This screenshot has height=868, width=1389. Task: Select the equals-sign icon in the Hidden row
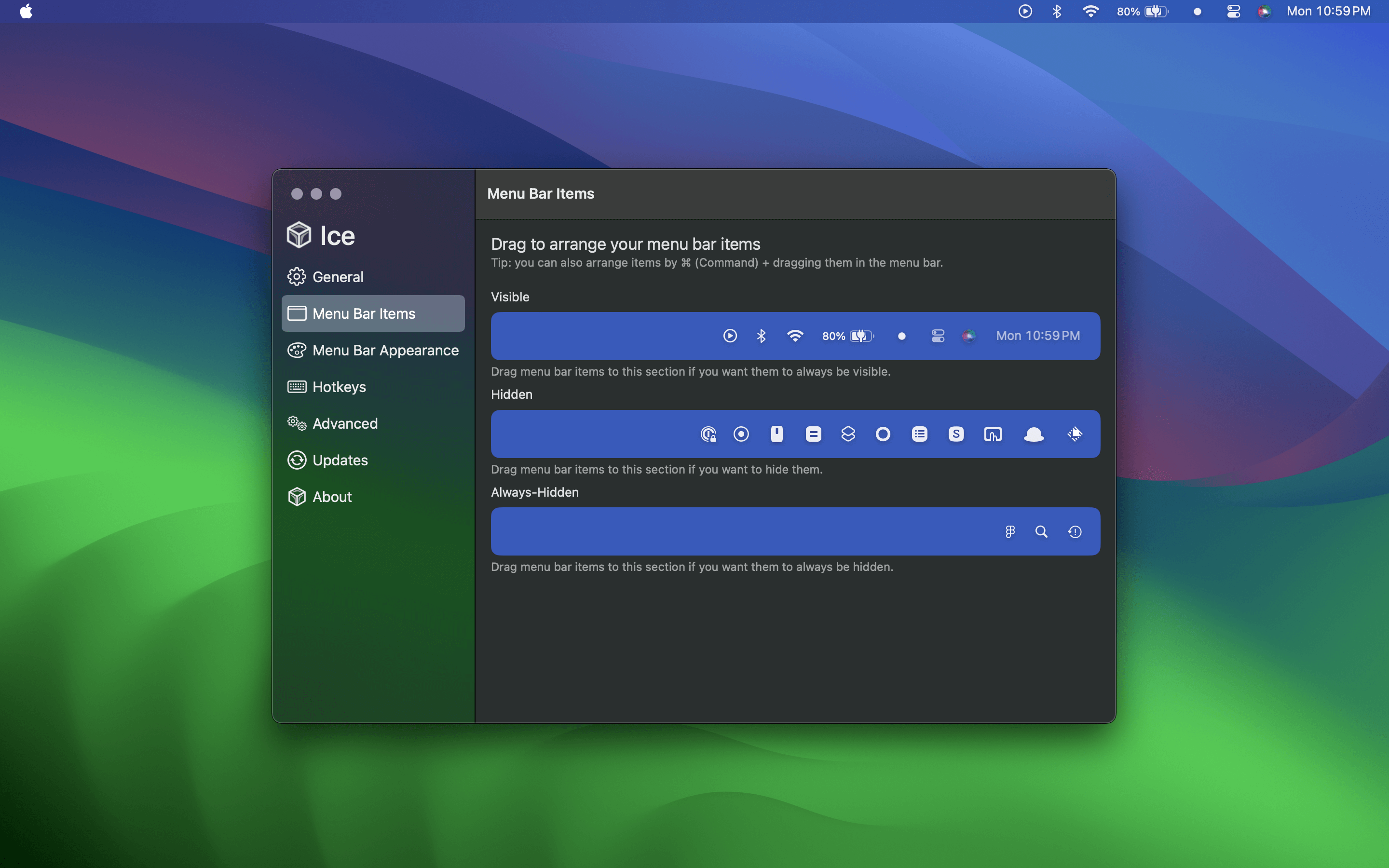pyautogui.click(x=813, y=434)
